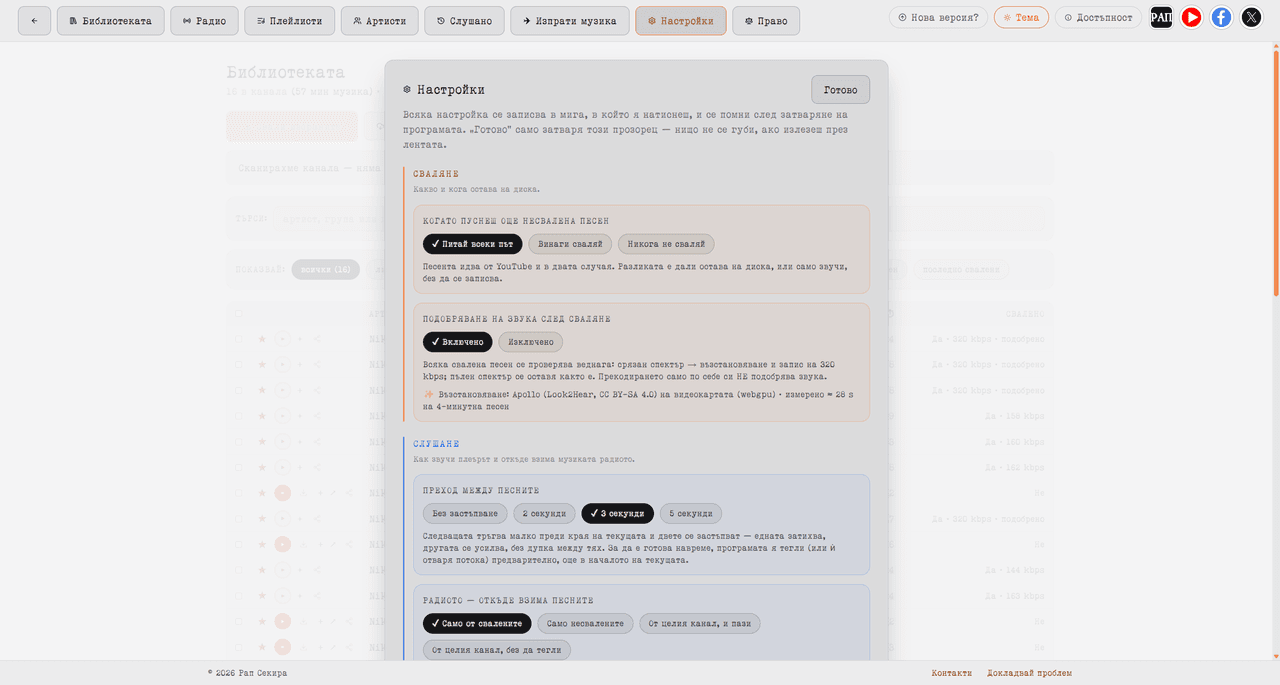This screenshot has height=685, width=1280.
Task: Choose Винаги сваляй
Action: click(570, 244)
